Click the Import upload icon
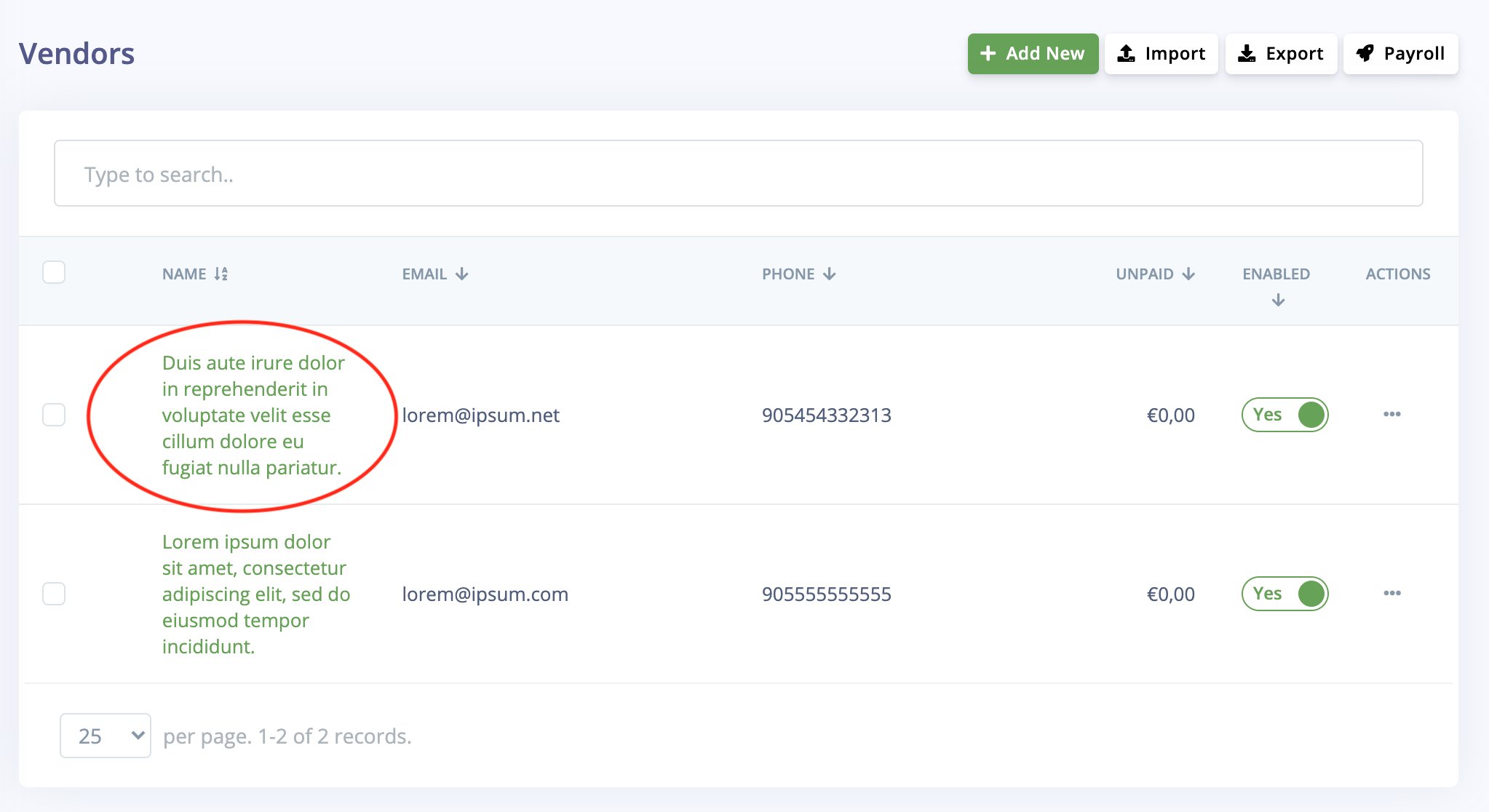The width and height of the screenshot is (1489, 812). (1126, 53)
